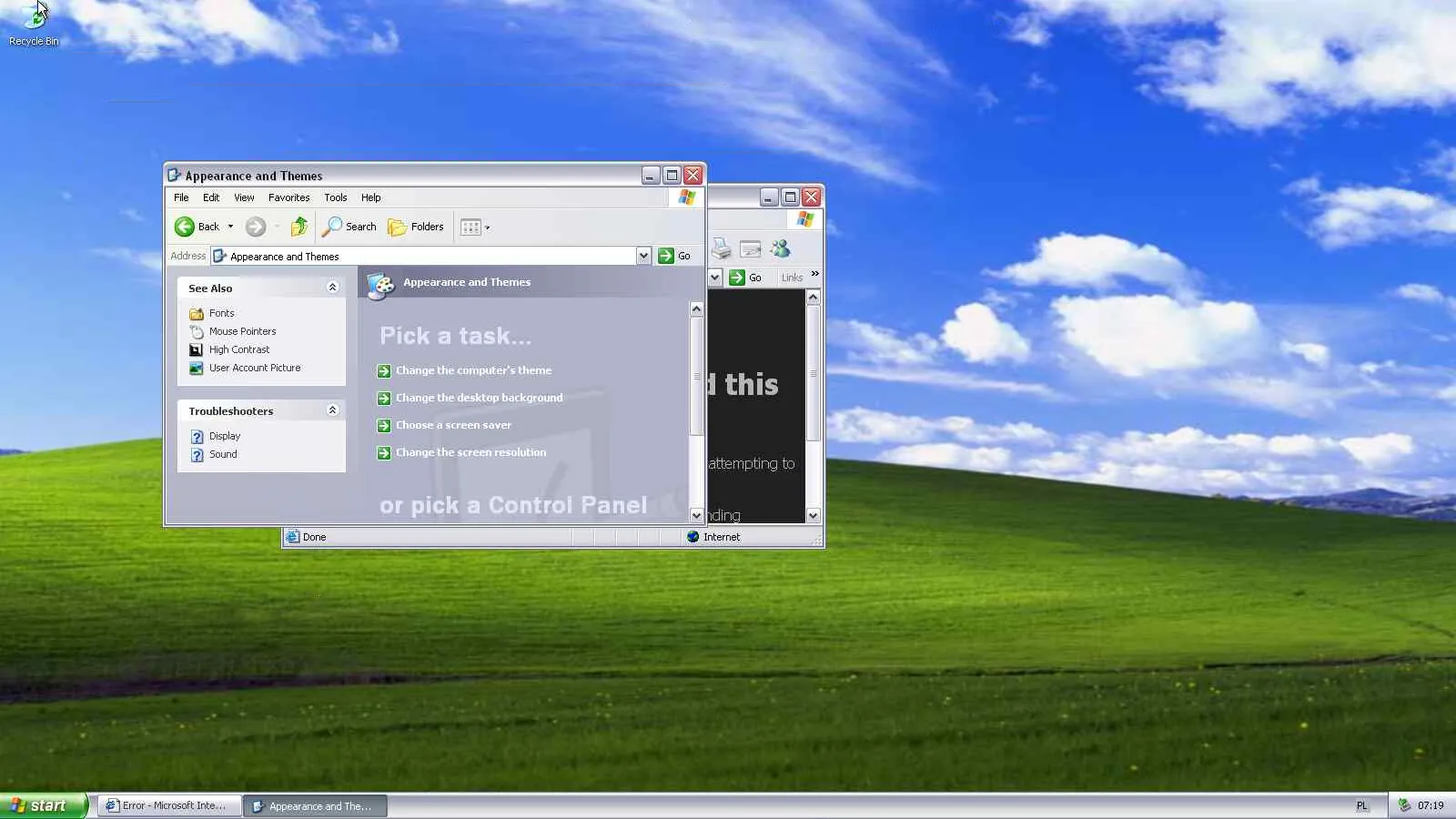This screenshot has height=819, width=1456.
Task: Launch the Display troubleshooter
Action: 225,436
